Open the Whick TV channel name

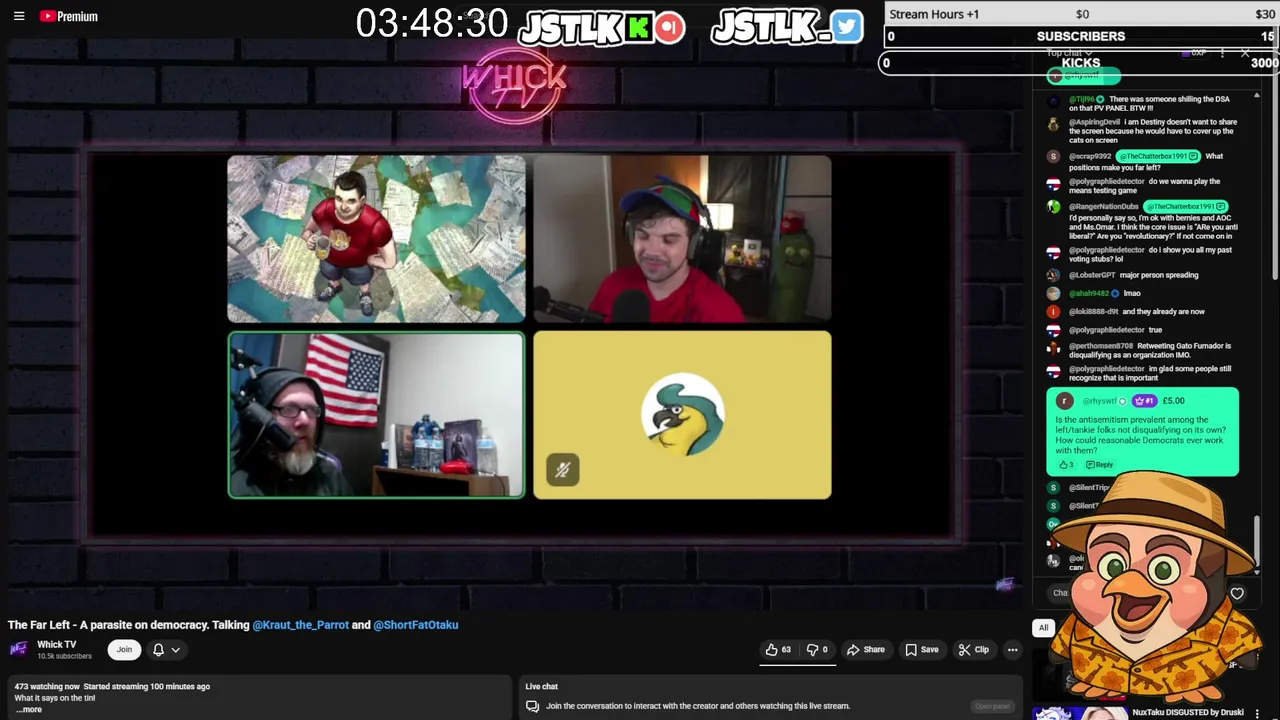(x=56, y=645)
